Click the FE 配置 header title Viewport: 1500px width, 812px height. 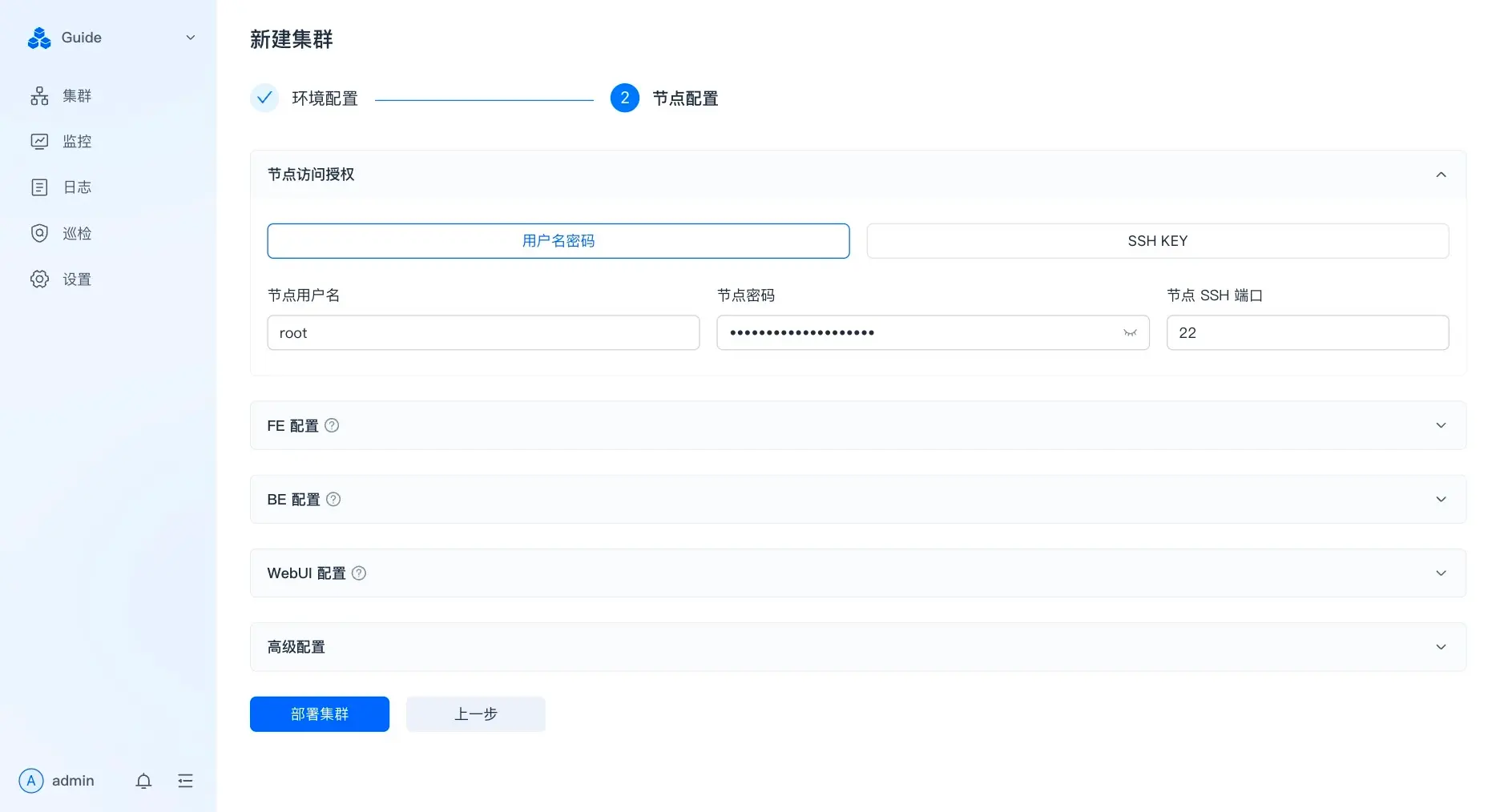292,425
